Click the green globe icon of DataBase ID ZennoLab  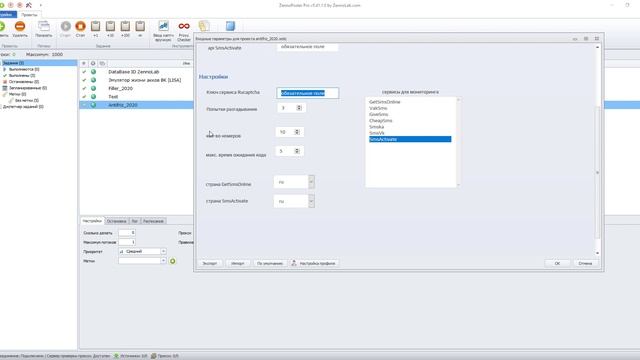(93, 72)
